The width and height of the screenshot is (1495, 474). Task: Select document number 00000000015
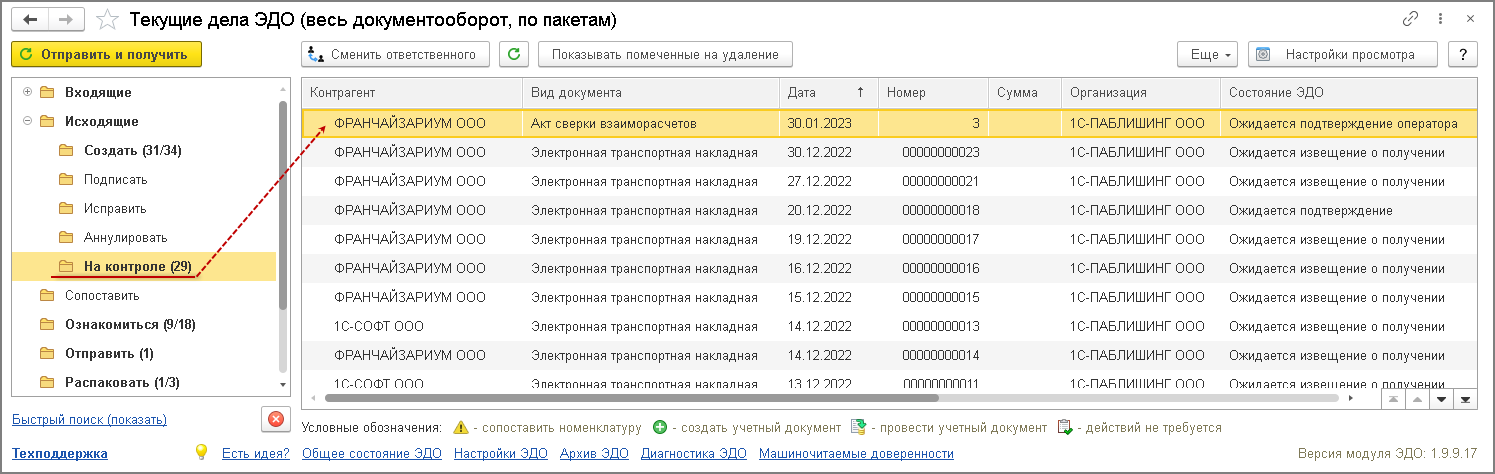(x=940, y=297)
